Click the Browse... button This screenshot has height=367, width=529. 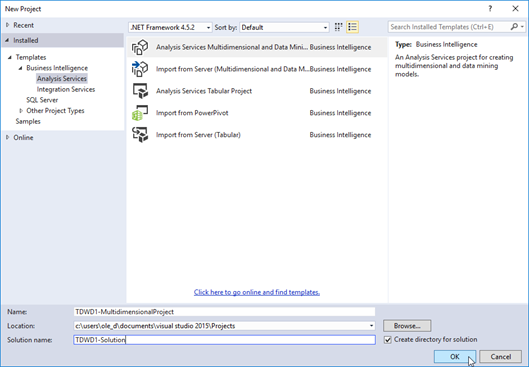click(x=407, y=326)
